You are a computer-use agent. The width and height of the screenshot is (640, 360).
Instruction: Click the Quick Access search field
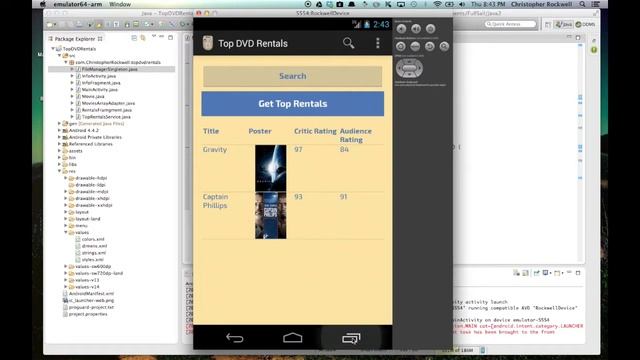coord(510,24)
